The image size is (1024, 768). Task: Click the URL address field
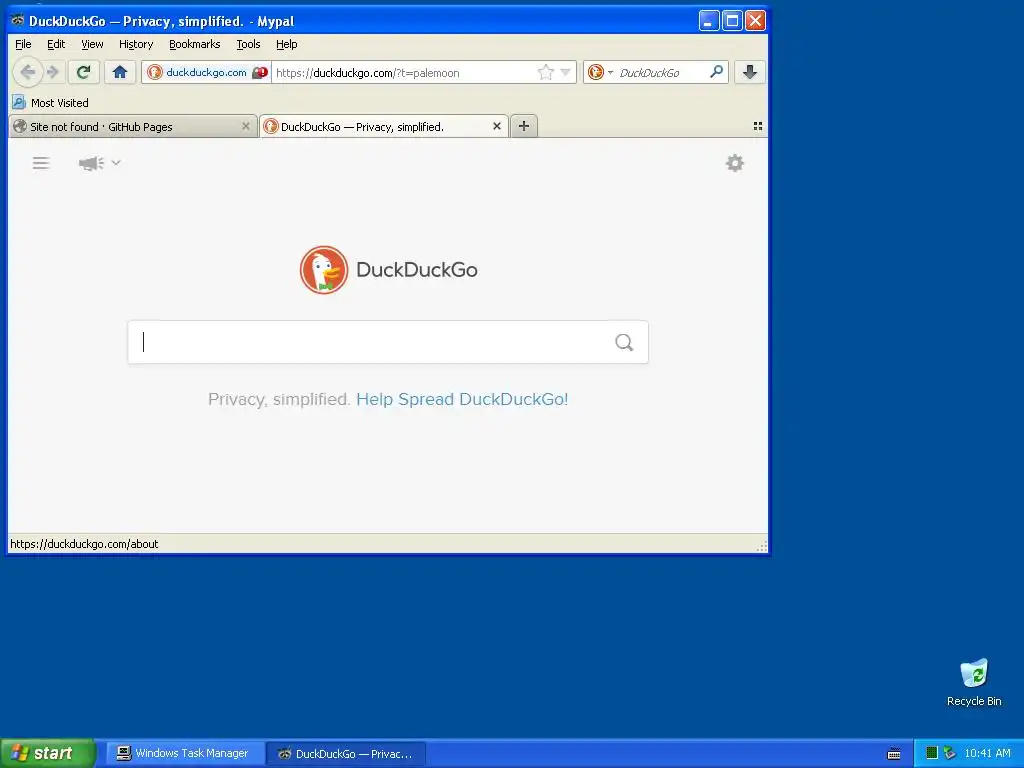tap(404, 72)
